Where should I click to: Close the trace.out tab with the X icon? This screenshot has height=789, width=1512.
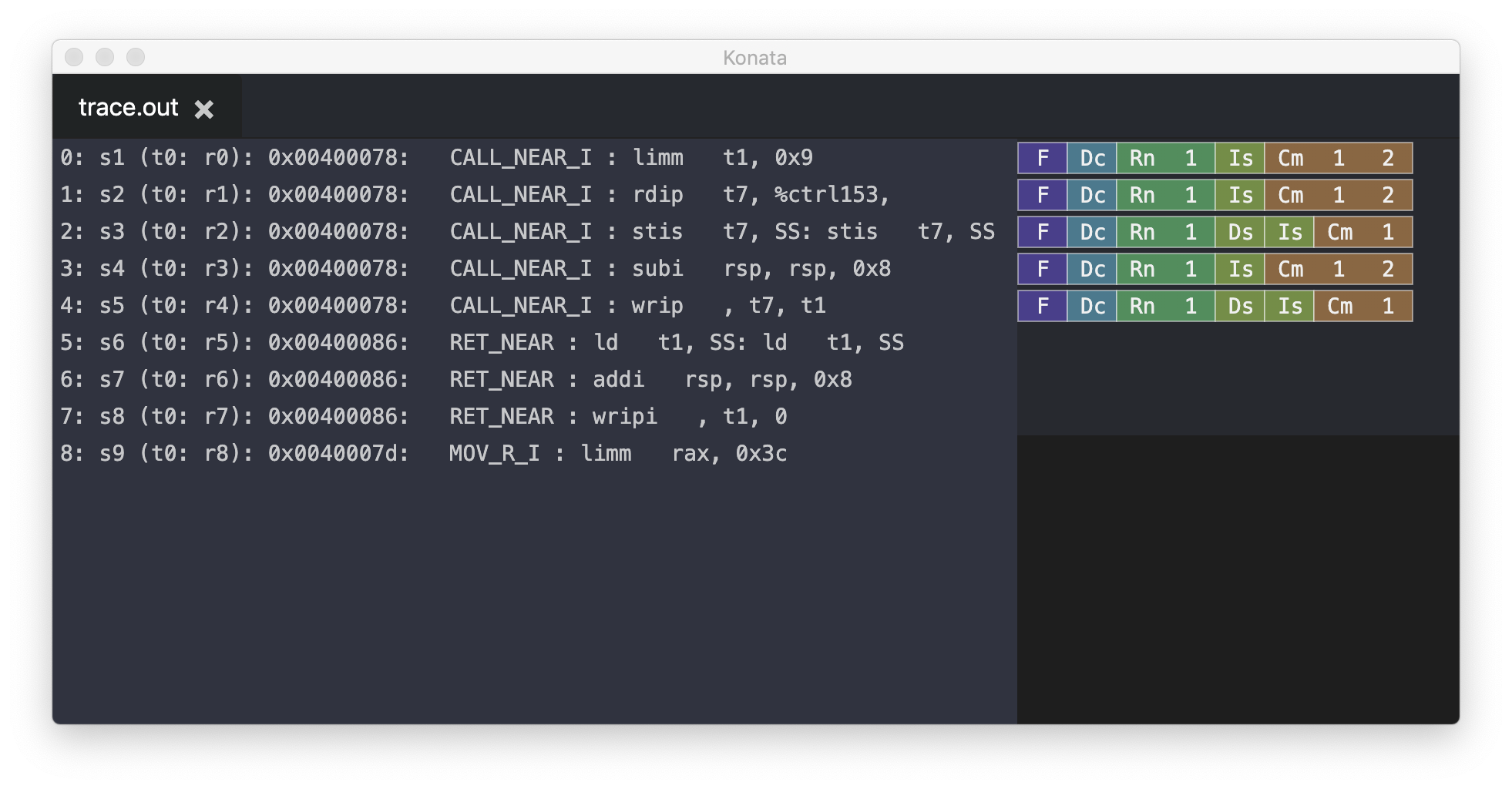204,109
